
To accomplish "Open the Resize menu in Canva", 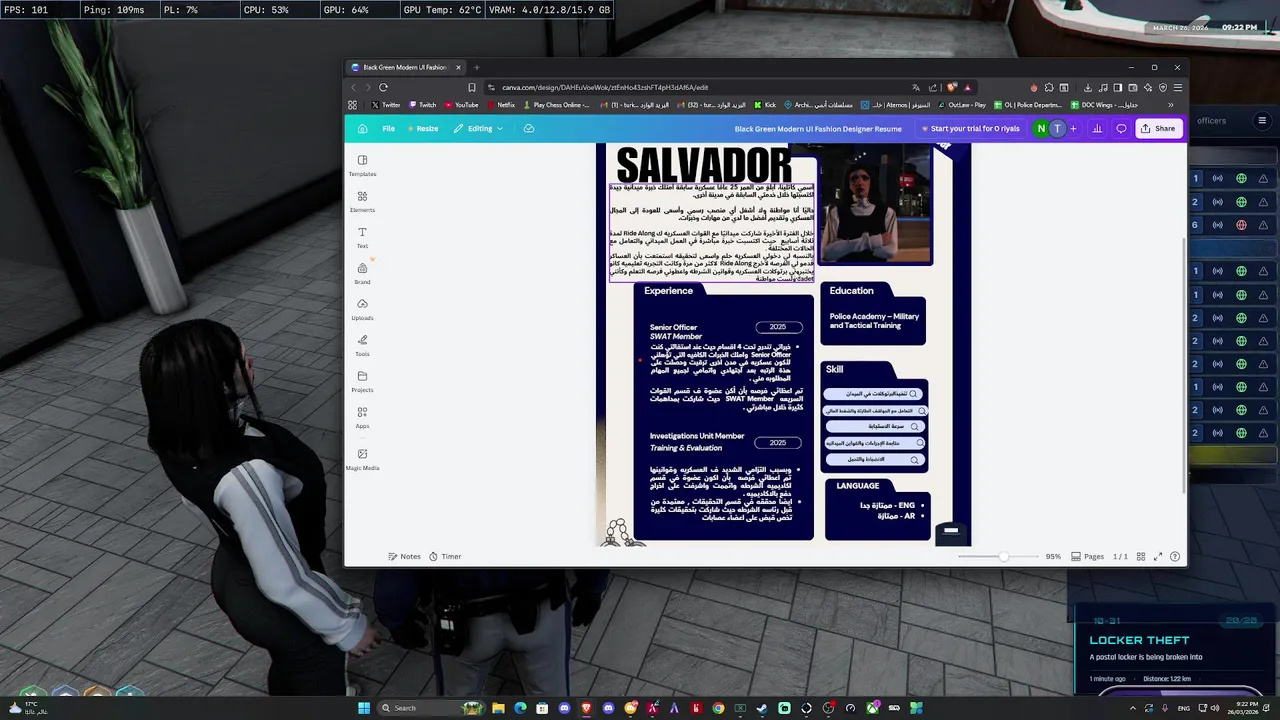I will (x=423, y=128).
